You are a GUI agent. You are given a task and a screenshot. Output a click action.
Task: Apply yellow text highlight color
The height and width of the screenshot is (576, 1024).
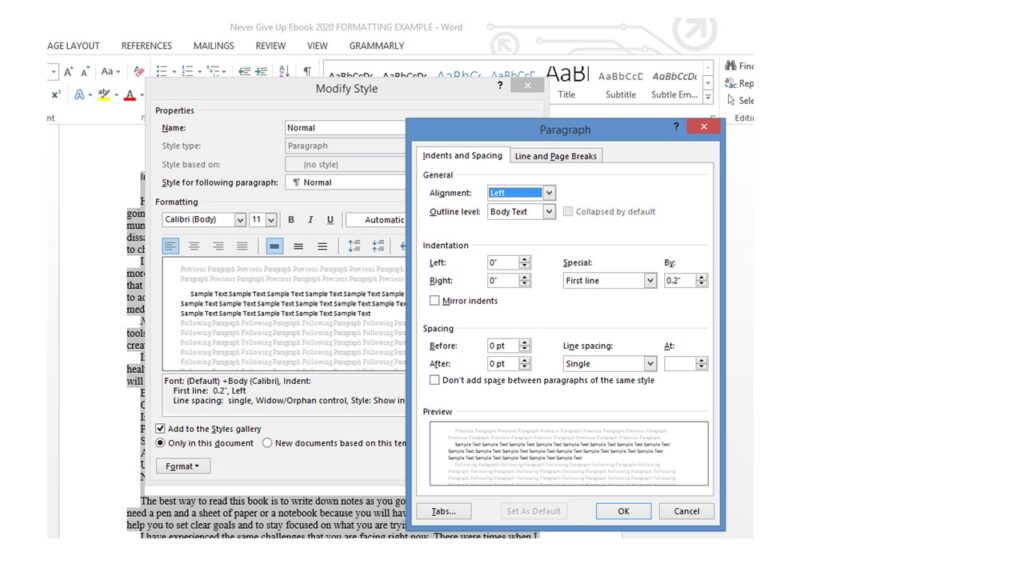[x=103, y=93]
